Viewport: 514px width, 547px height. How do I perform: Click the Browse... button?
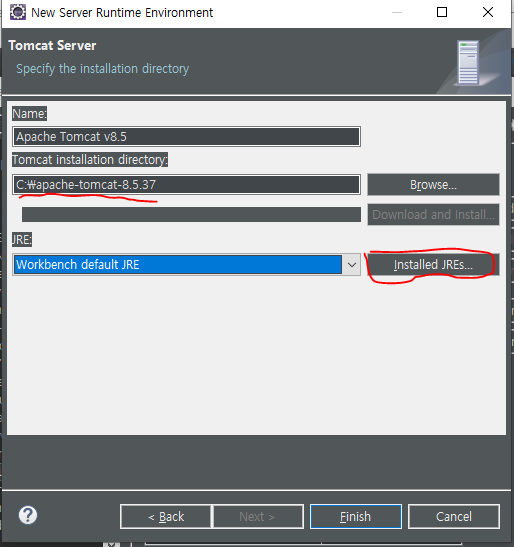433,185
